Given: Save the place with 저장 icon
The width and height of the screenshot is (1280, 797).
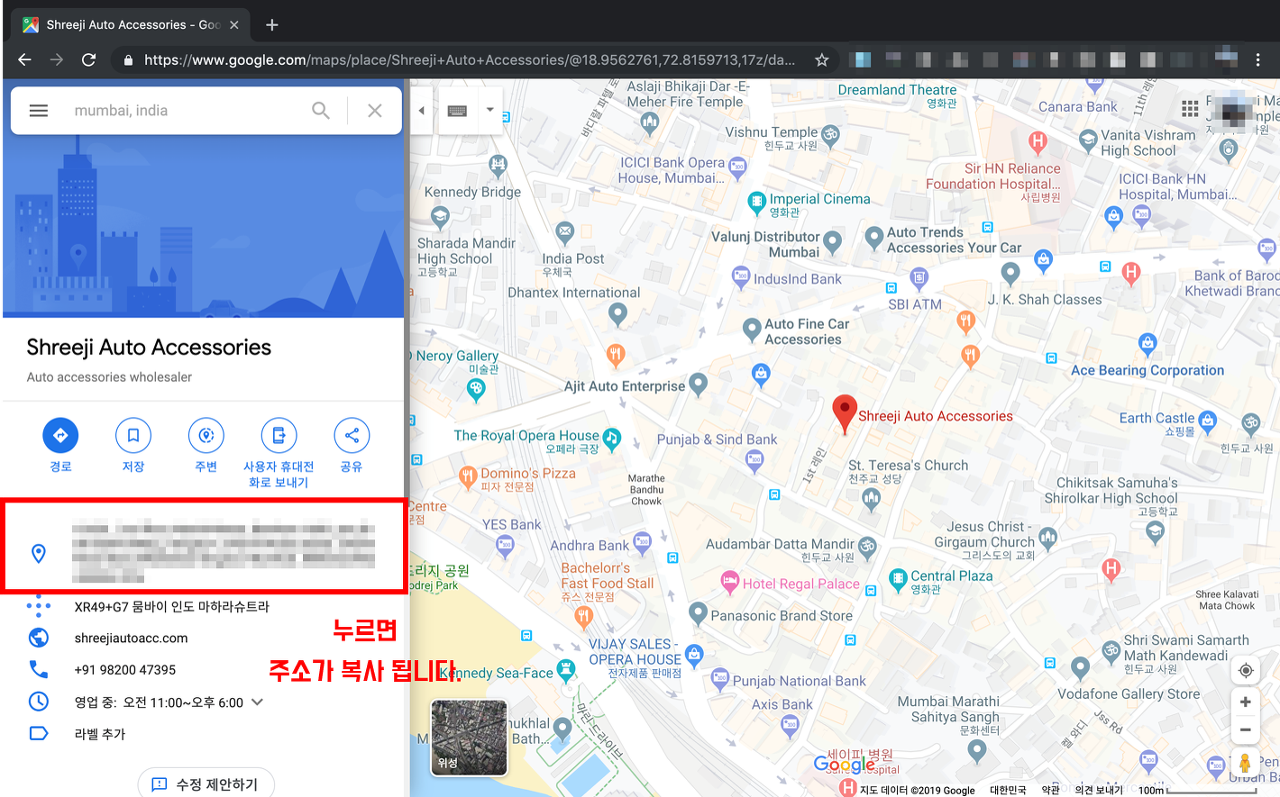Looking at the screenshot, I should pos(133,436).
